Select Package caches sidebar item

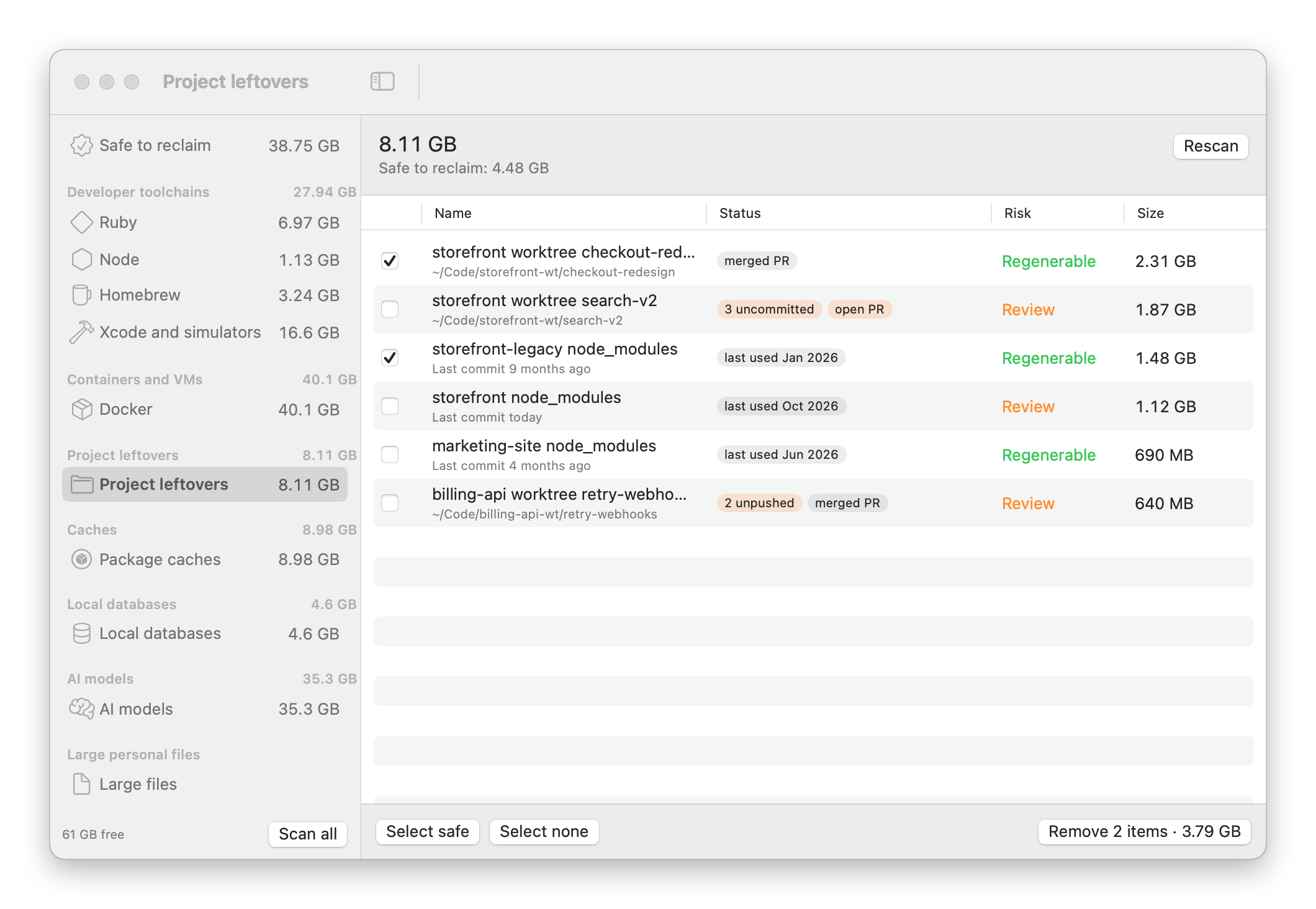click(205, 559)
